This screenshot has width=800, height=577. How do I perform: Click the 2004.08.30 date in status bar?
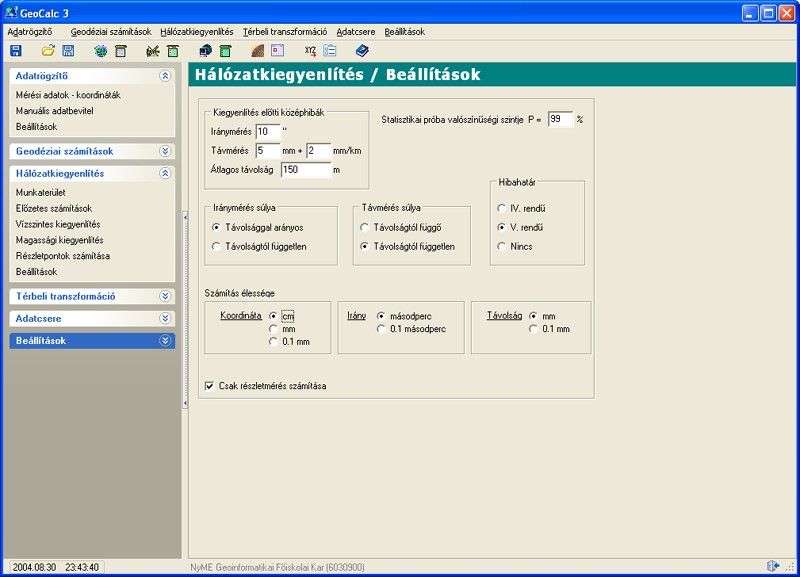point(34,567)
